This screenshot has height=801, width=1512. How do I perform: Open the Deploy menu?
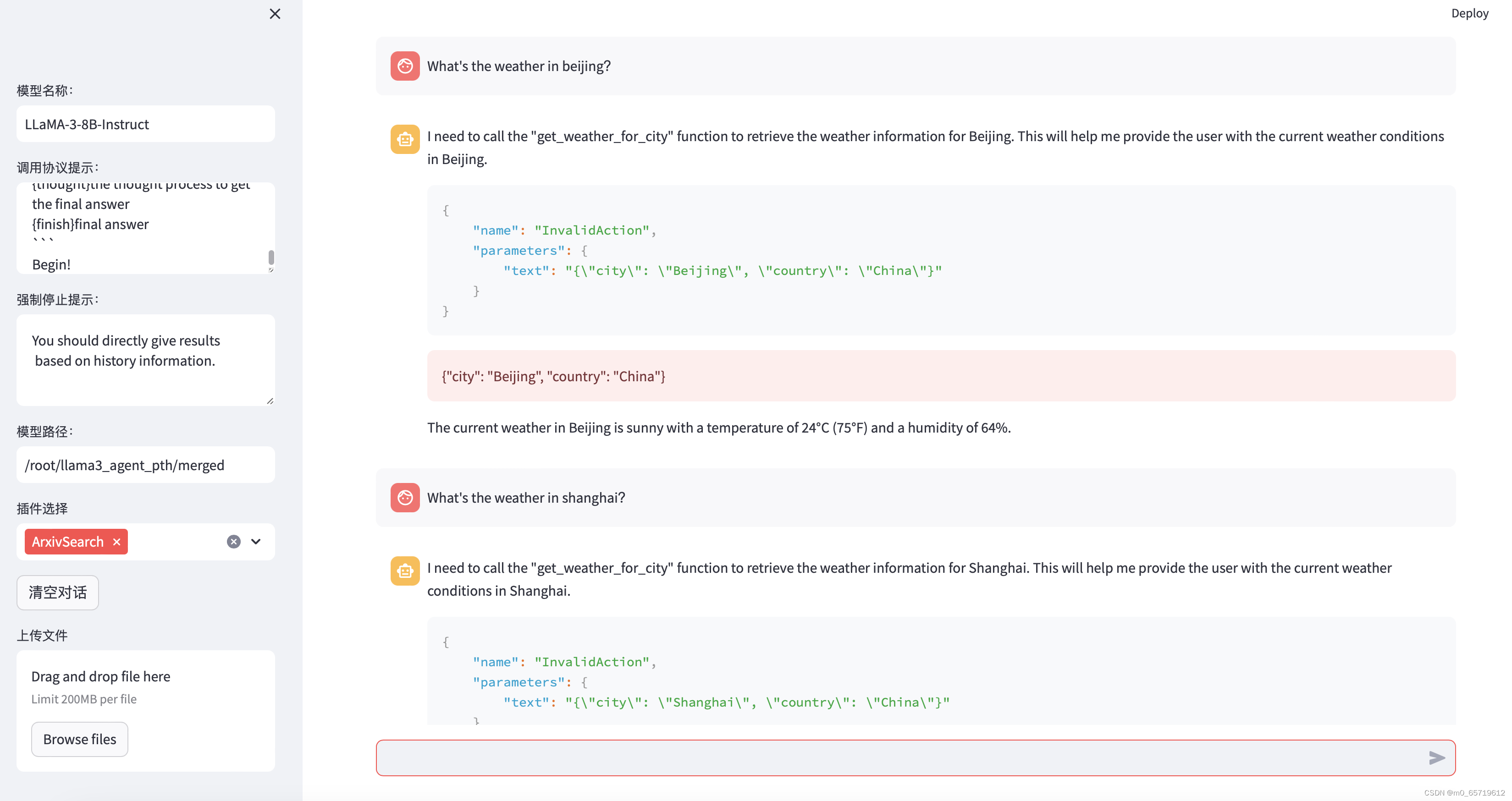click(x=1469, y=13)
